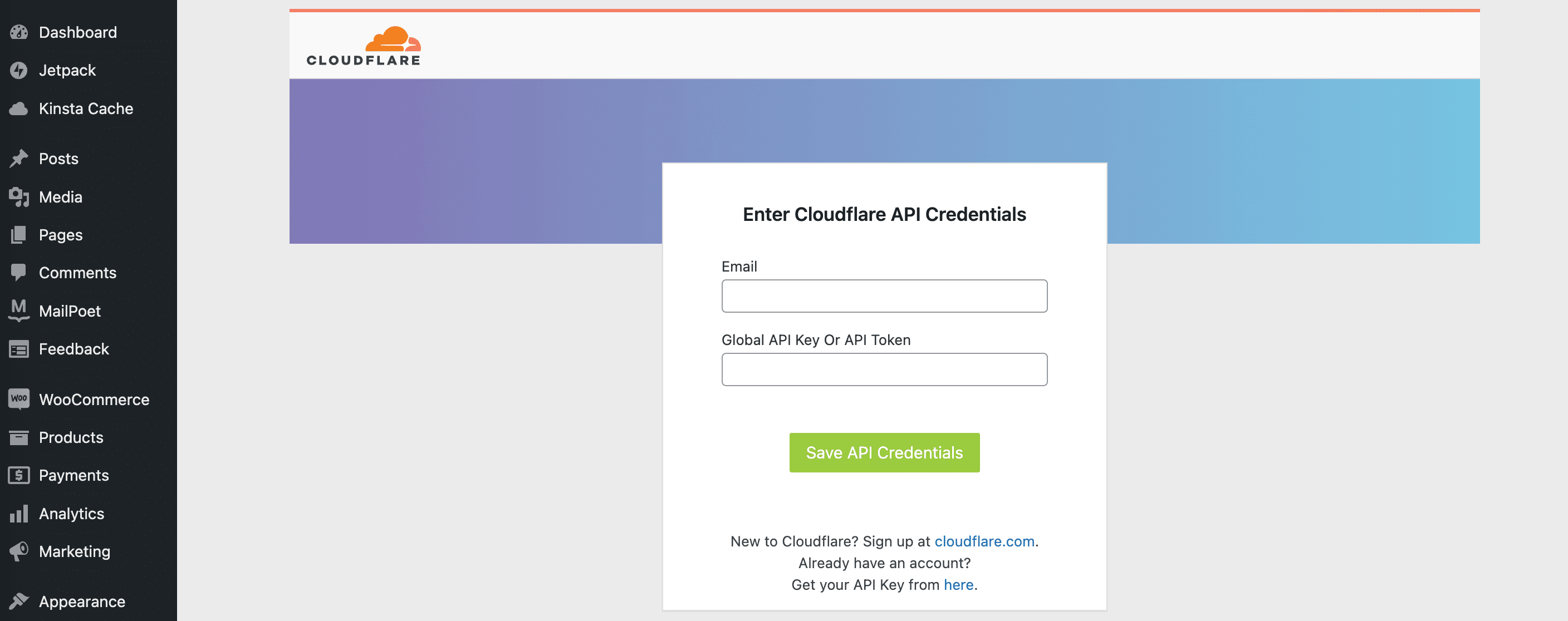
Task: Click the API Key retrieval link here
Action: click(x=956, y=584)
